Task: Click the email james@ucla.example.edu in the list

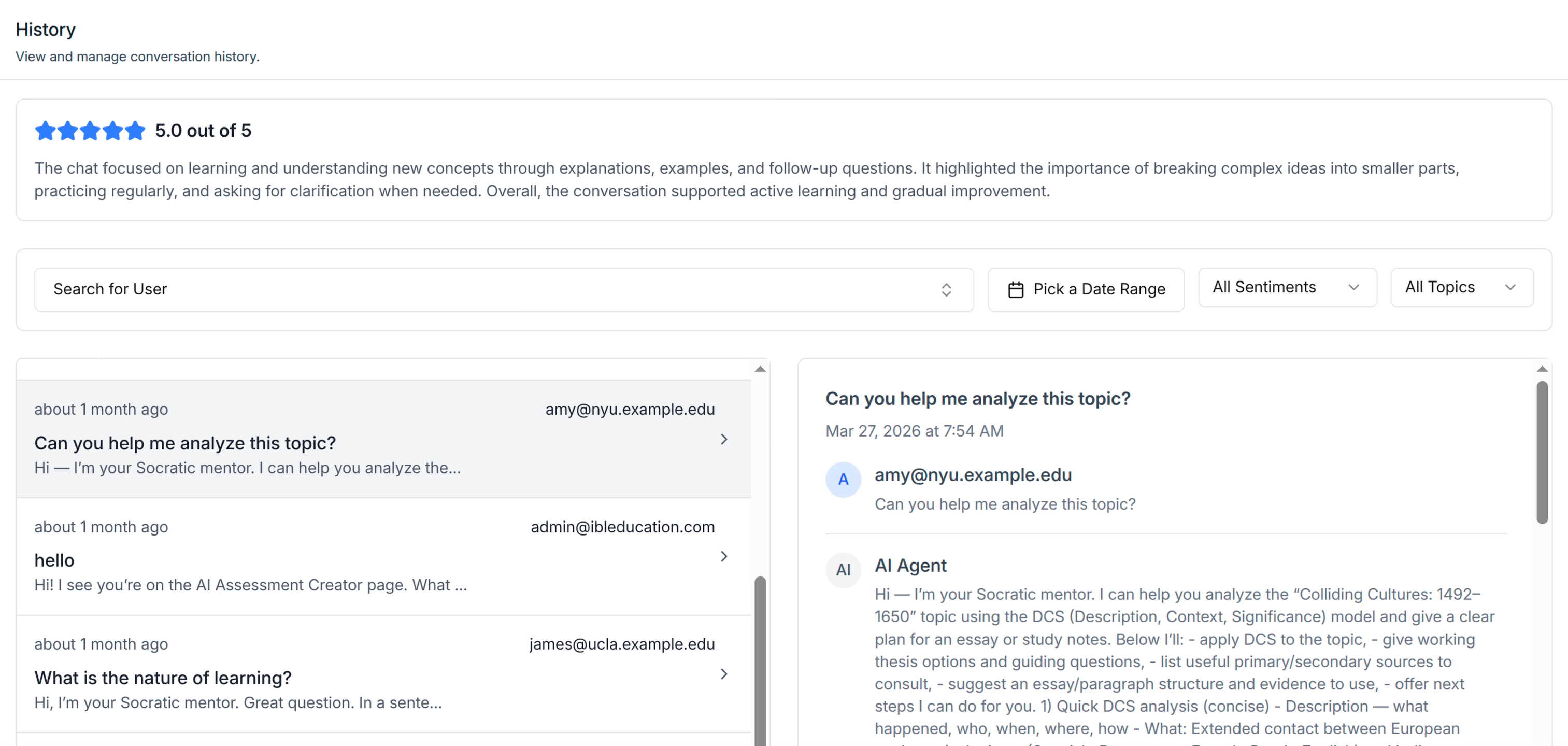Action: pyautogui.click(x=622, y=644)
